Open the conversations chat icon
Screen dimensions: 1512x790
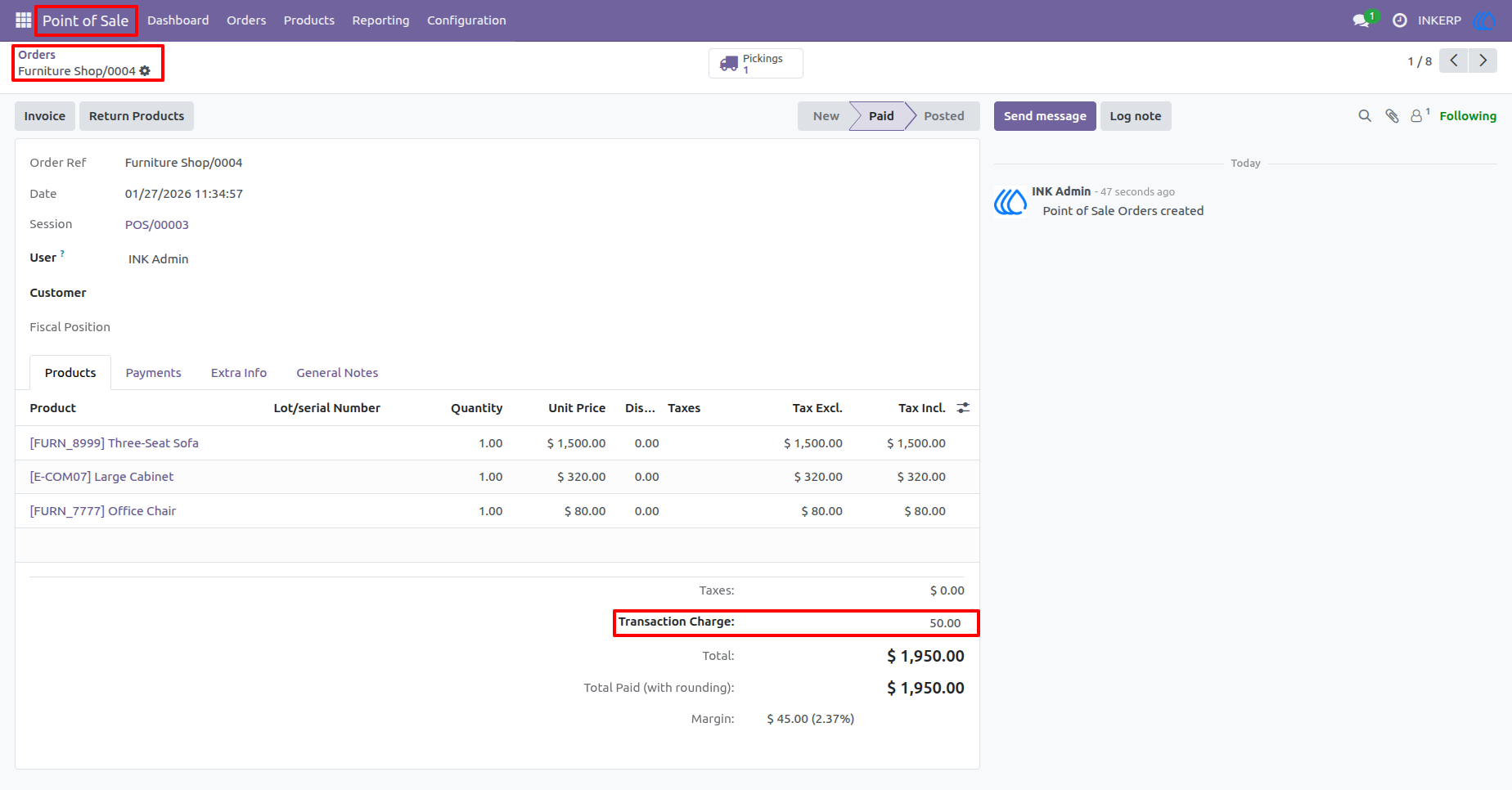pyautogui.click(x=1361, y=20)
